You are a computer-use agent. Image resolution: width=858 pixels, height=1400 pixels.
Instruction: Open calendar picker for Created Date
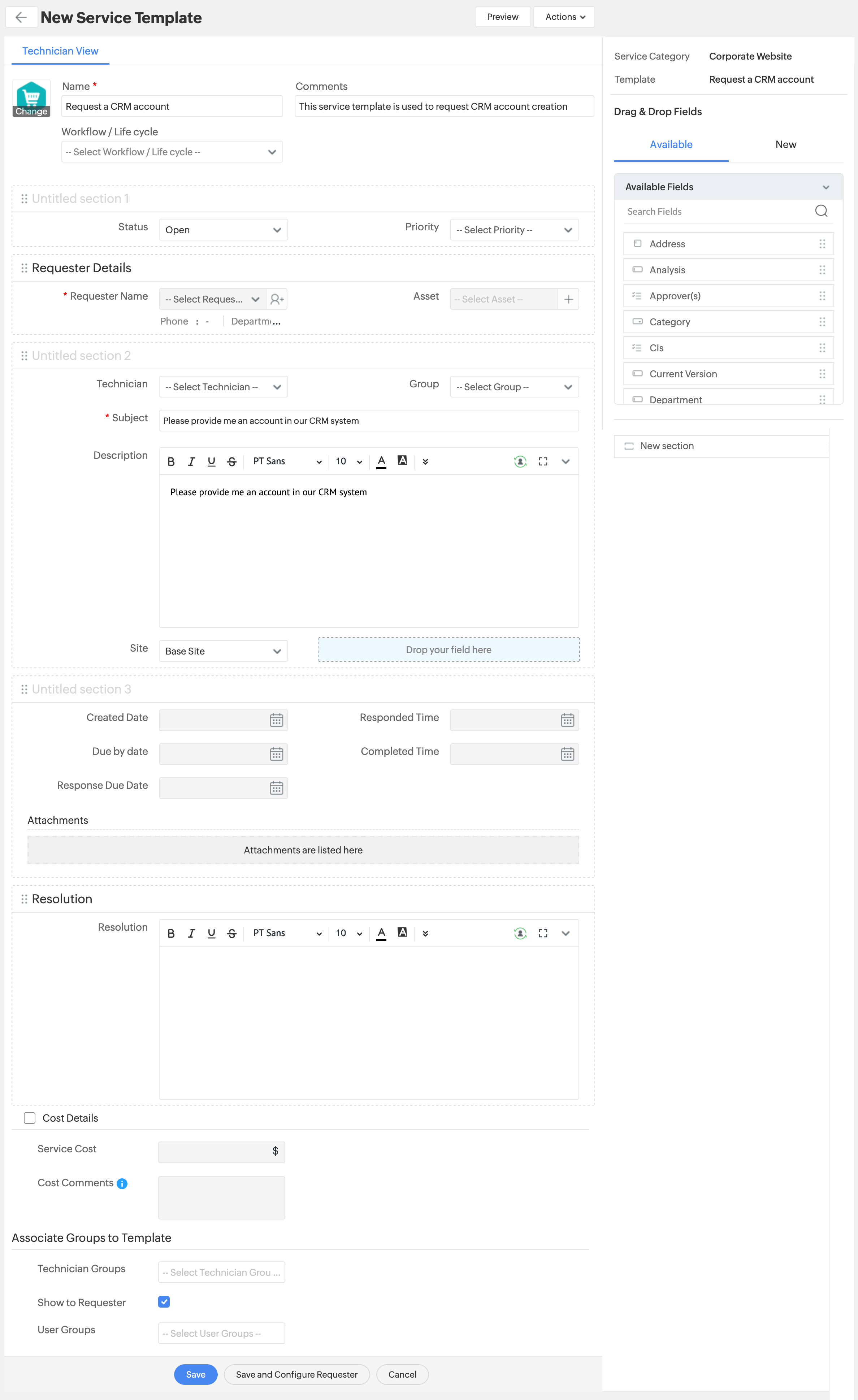pos(276,720)
